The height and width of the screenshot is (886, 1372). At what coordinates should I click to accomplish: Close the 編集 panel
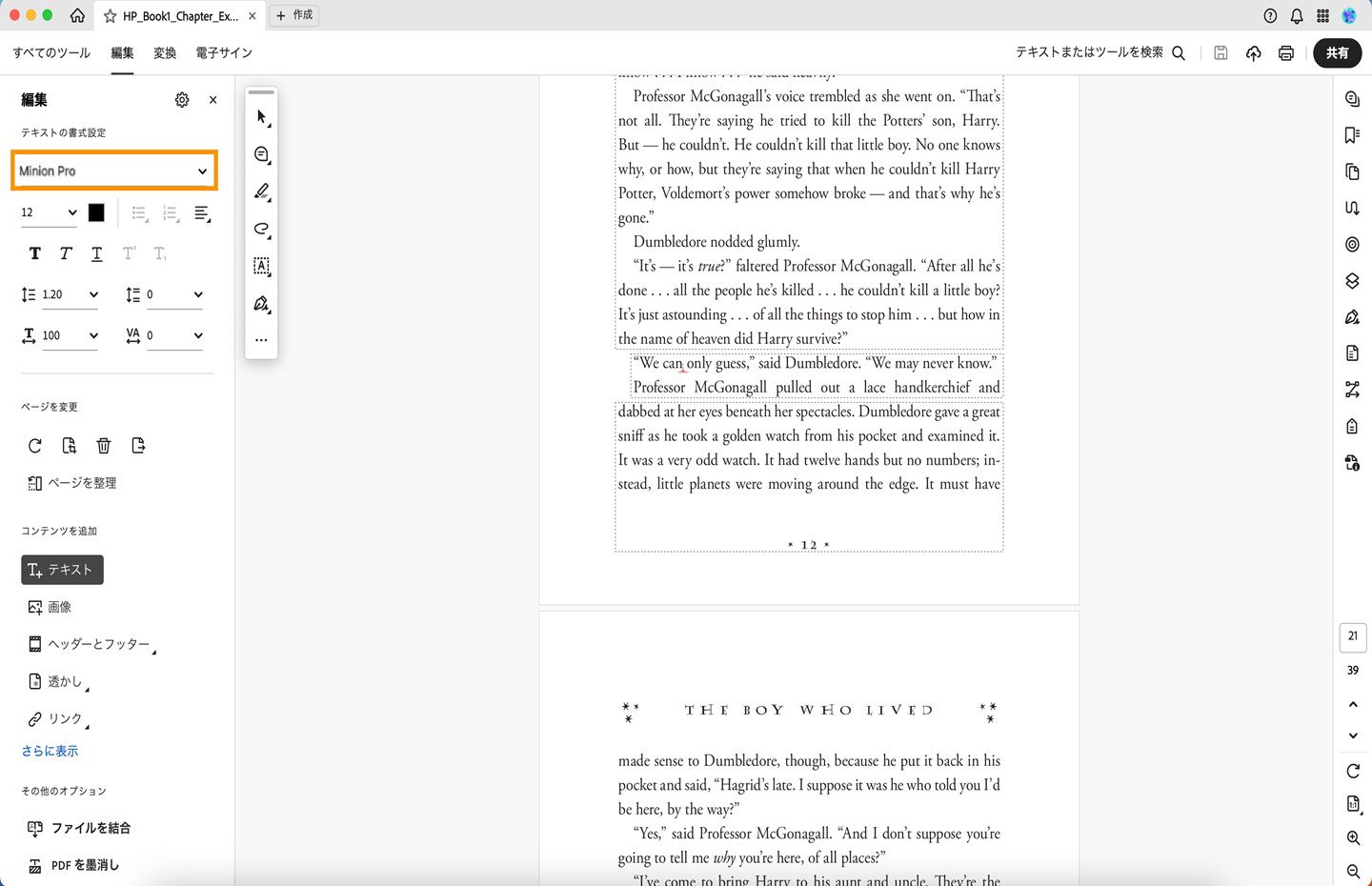click(x=212, y=100)
